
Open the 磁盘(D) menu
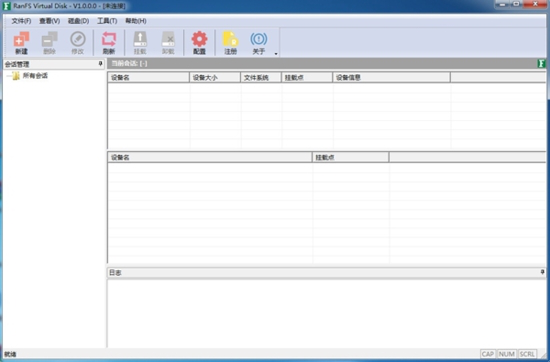click(x=78, y=21)
